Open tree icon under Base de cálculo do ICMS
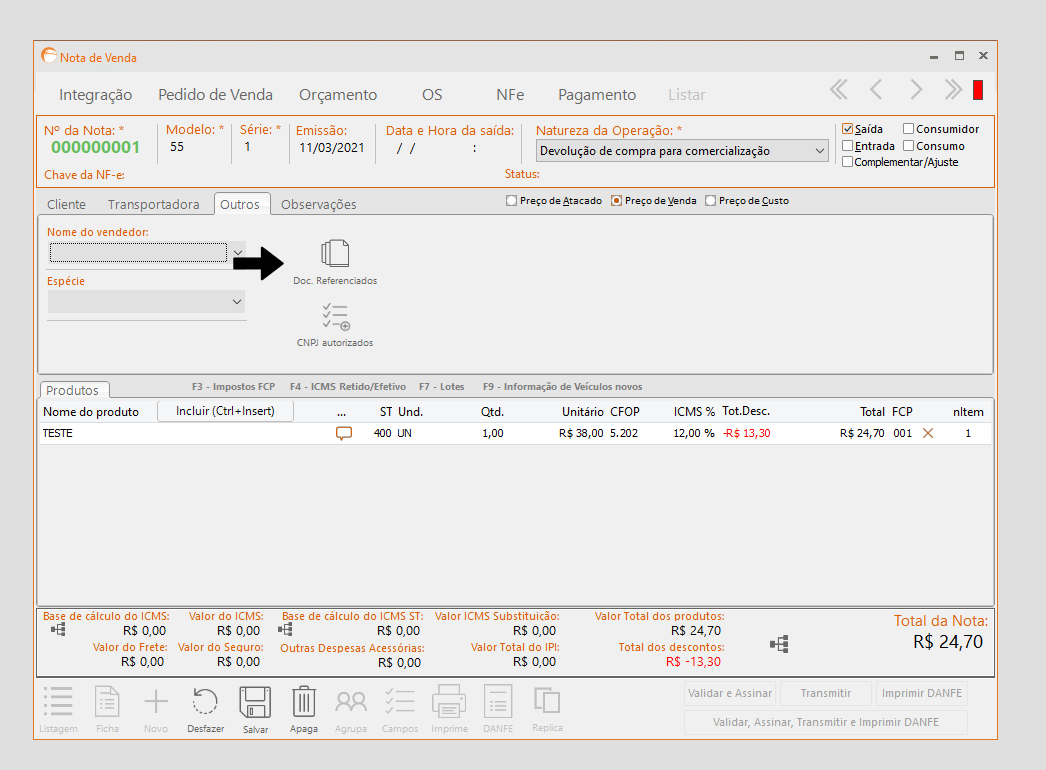This screenshot has height=770, width=1046. click(58, 629)
